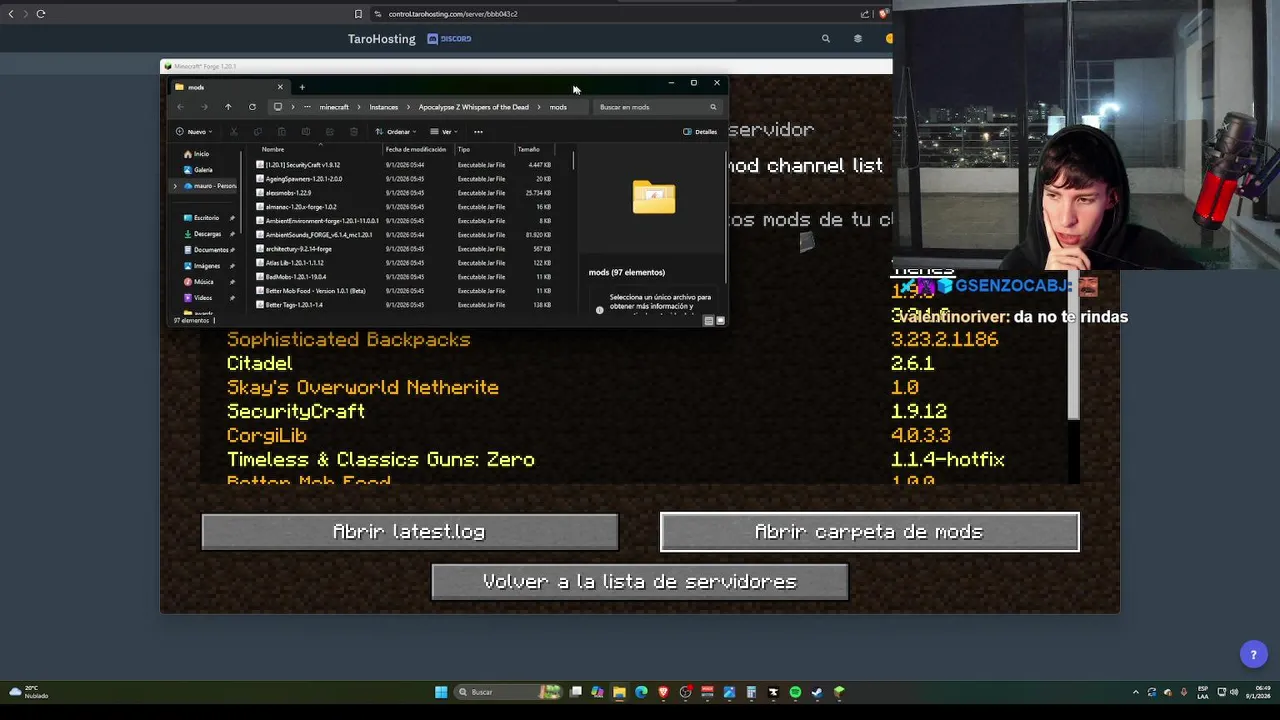Expand the mauro - Personal tree node
This screenshot has width=1280, height=720.
pos(176,186)
